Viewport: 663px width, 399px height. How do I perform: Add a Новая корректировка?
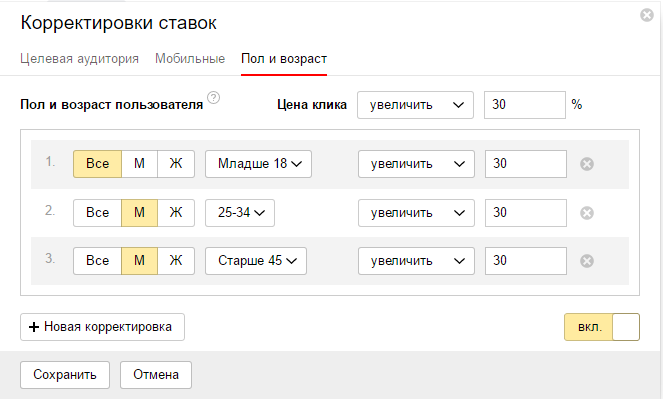click(x=102, y=327)
